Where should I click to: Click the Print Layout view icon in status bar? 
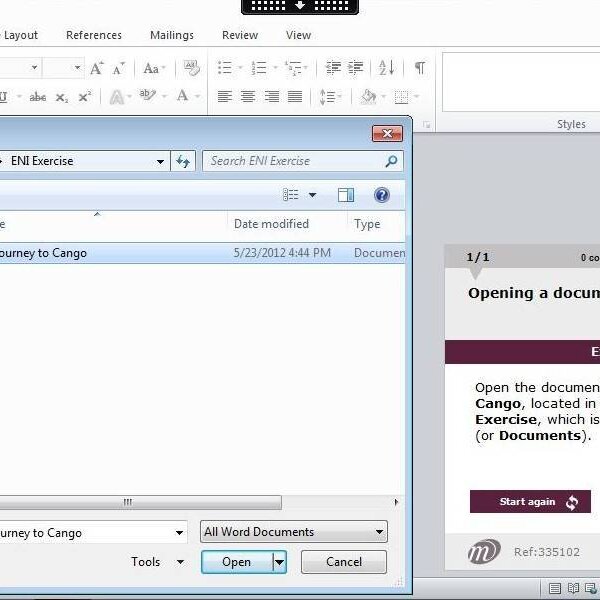[x=555, y=588]
